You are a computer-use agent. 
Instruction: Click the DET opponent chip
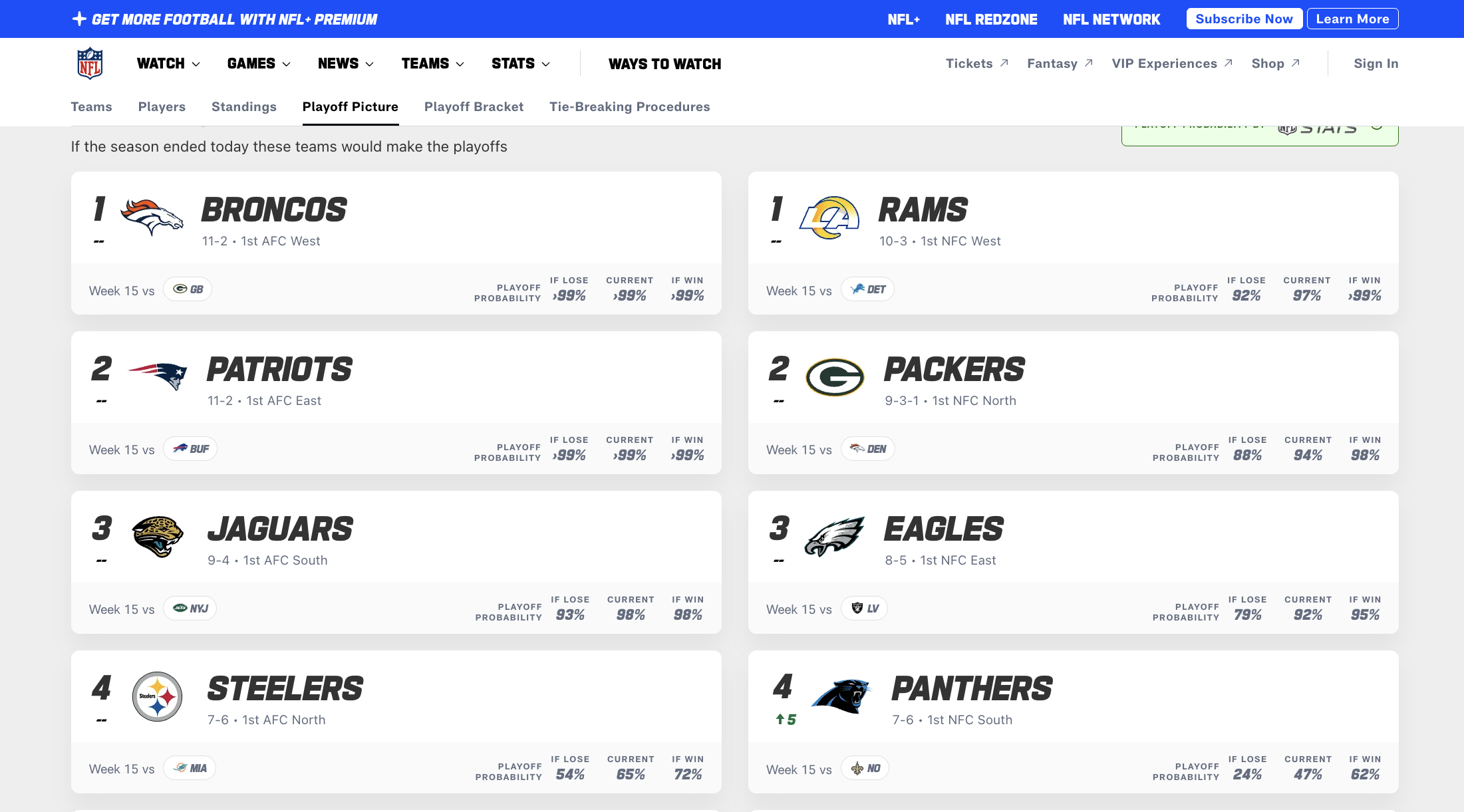pyautogui.click(x=867, y=289)
